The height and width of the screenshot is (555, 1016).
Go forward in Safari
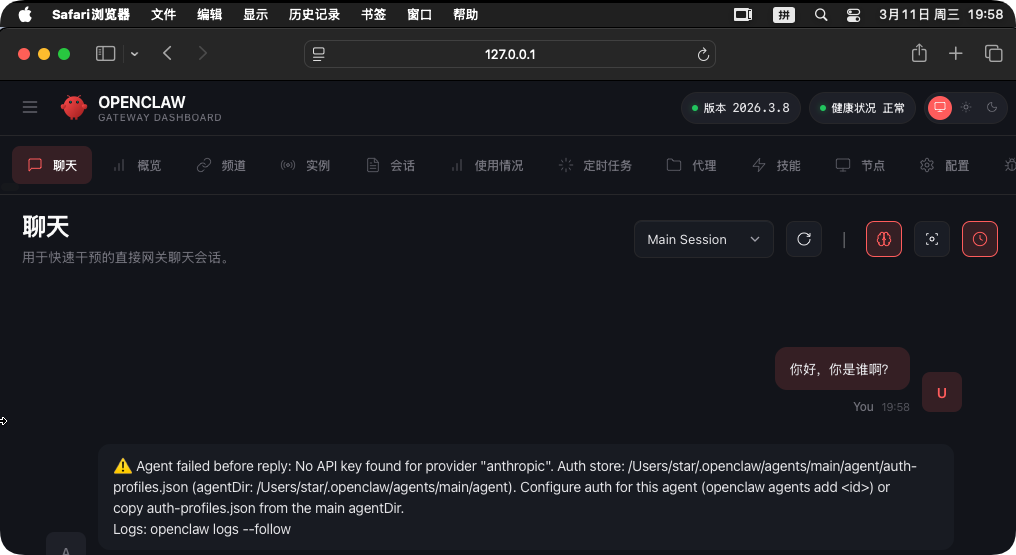pyautogui.click(x=203, y=53)
